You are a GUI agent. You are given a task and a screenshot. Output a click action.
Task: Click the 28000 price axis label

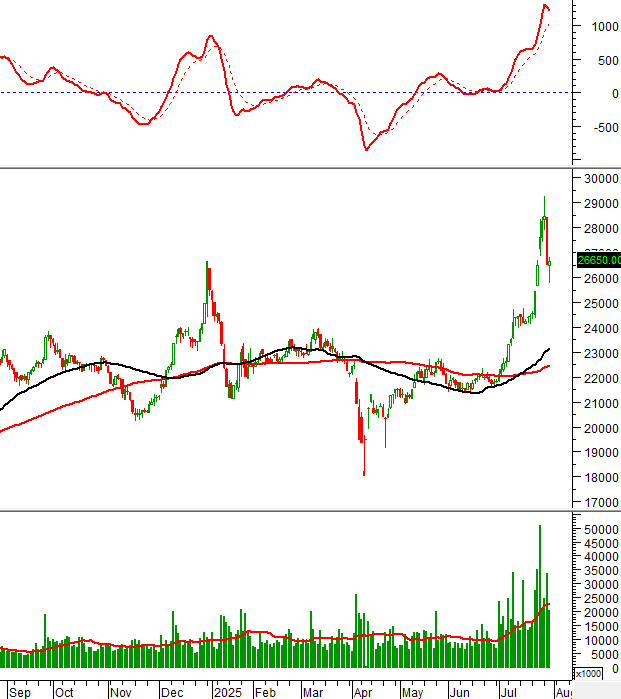tap(601, 229)
